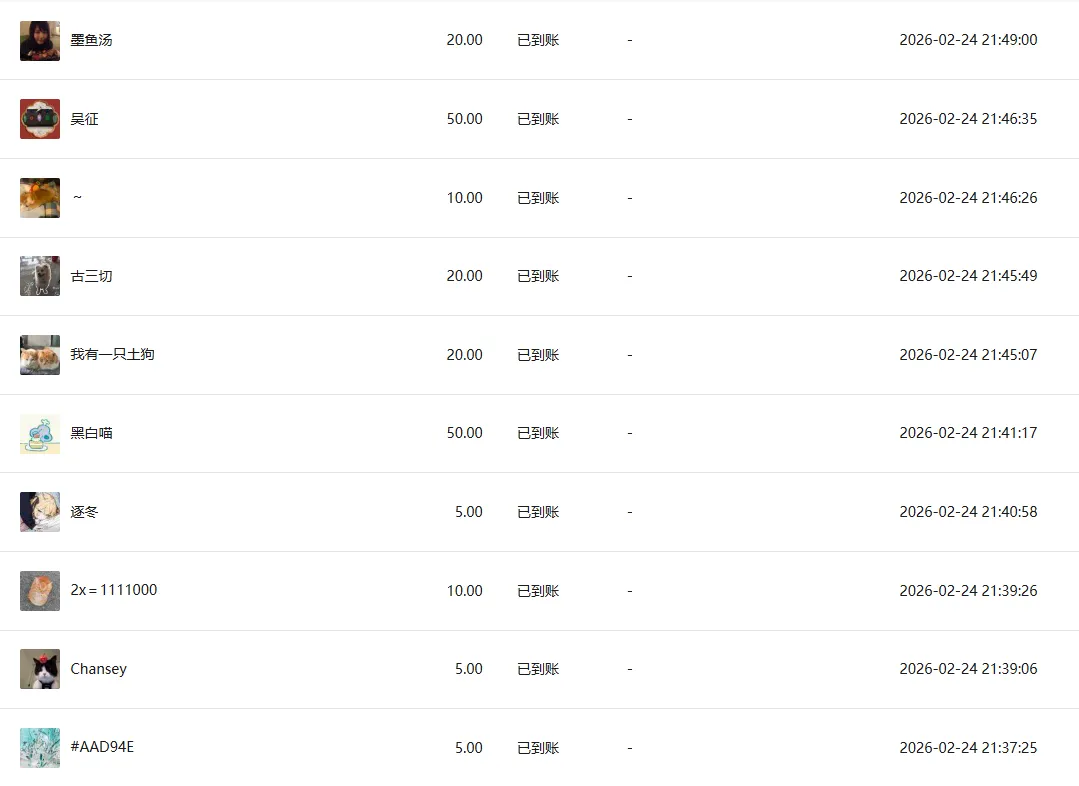The height and width of the screenshot is (786, 1079).
Task: Click avatar of 2x=1111000
Action: point(40,591)
